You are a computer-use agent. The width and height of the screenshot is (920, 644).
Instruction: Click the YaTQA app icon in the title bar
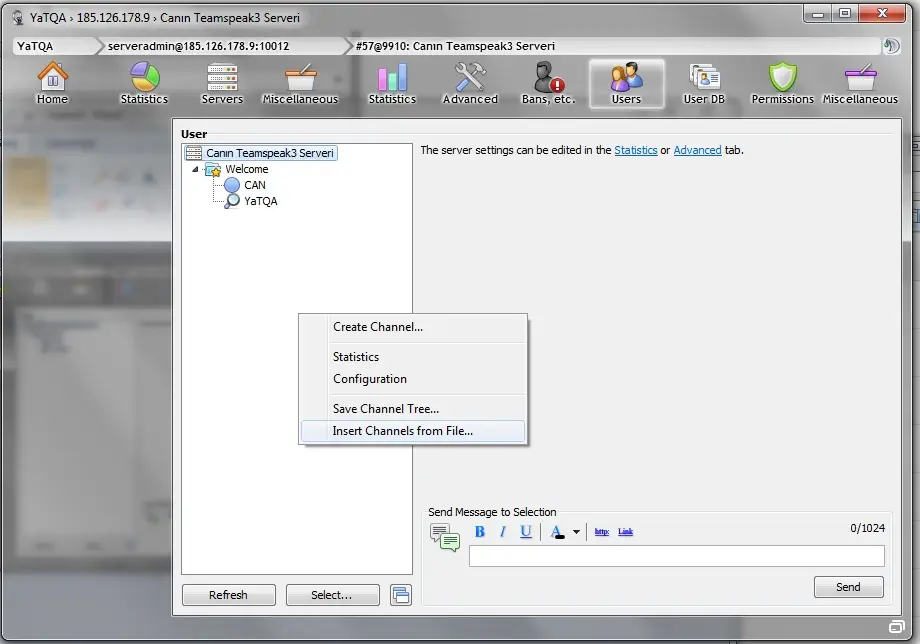pyautogui.click(x=18, y=18)
